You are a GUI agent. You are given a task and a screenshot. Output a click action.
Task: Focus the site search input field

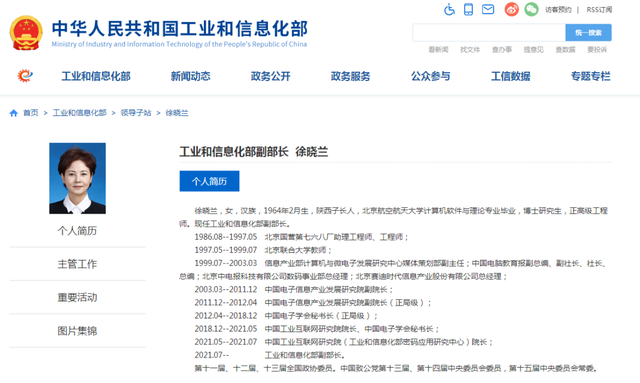(489, 33)
